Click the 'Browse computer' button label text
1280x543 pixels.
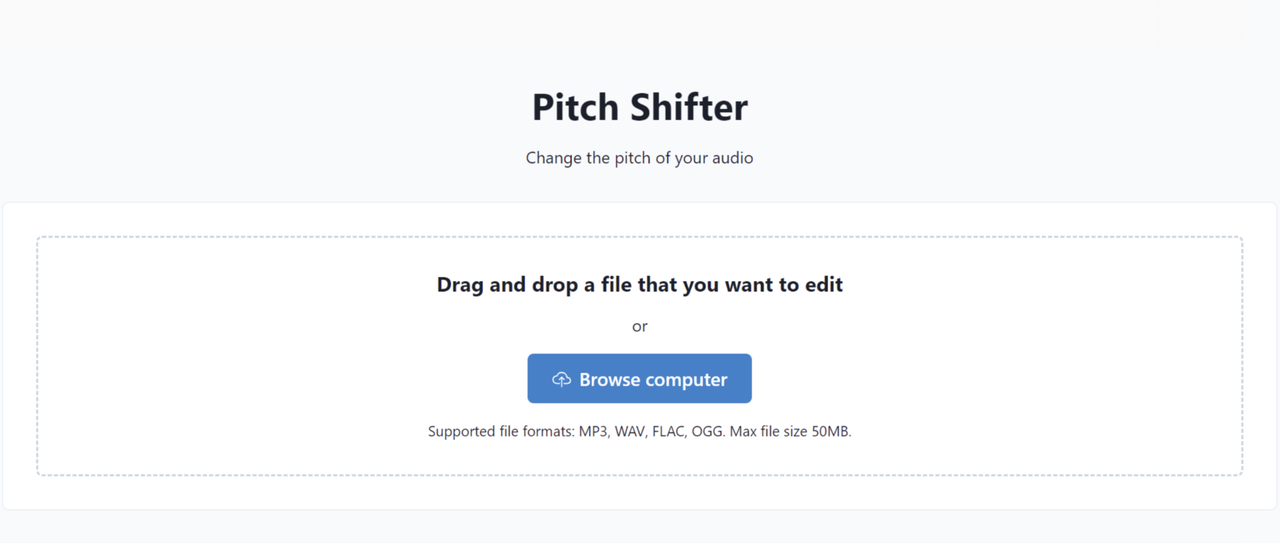(x=653, y=380)
